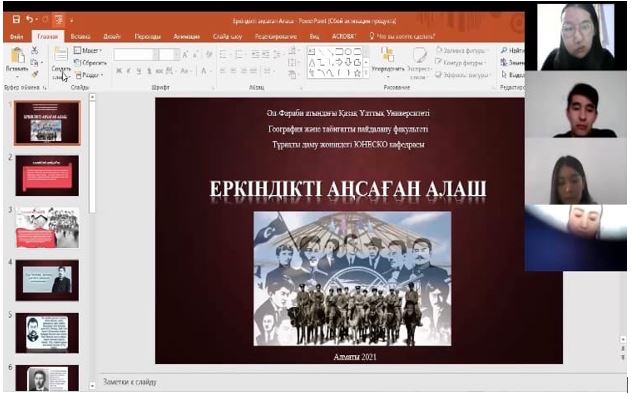The image size is (631, 394).
Task: Pick the triangle shape in gallery
Action: (x=312, y=62)
